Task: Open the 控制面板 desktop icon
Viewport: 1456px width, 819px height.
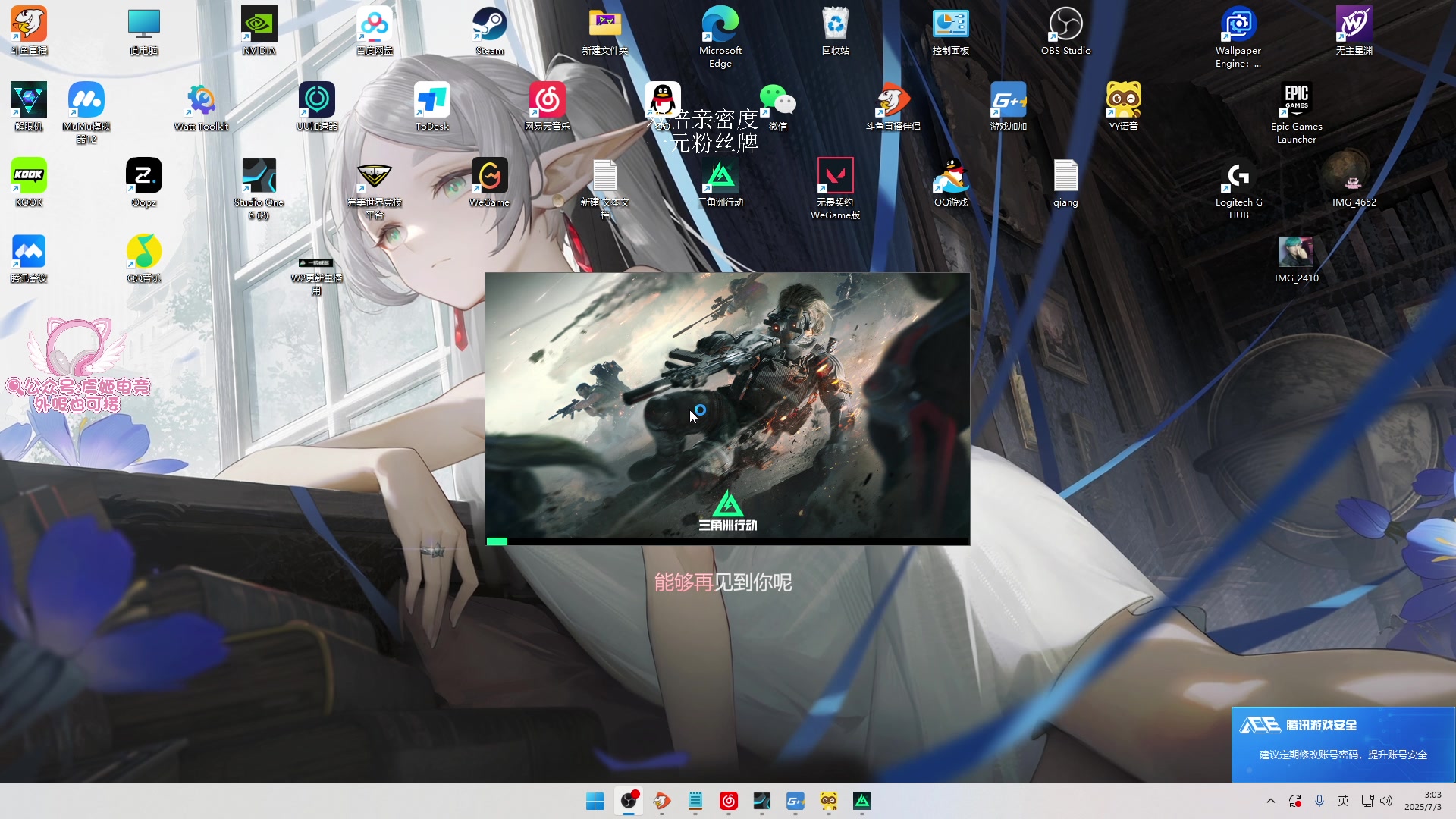Action: click(x=951, y=30)
